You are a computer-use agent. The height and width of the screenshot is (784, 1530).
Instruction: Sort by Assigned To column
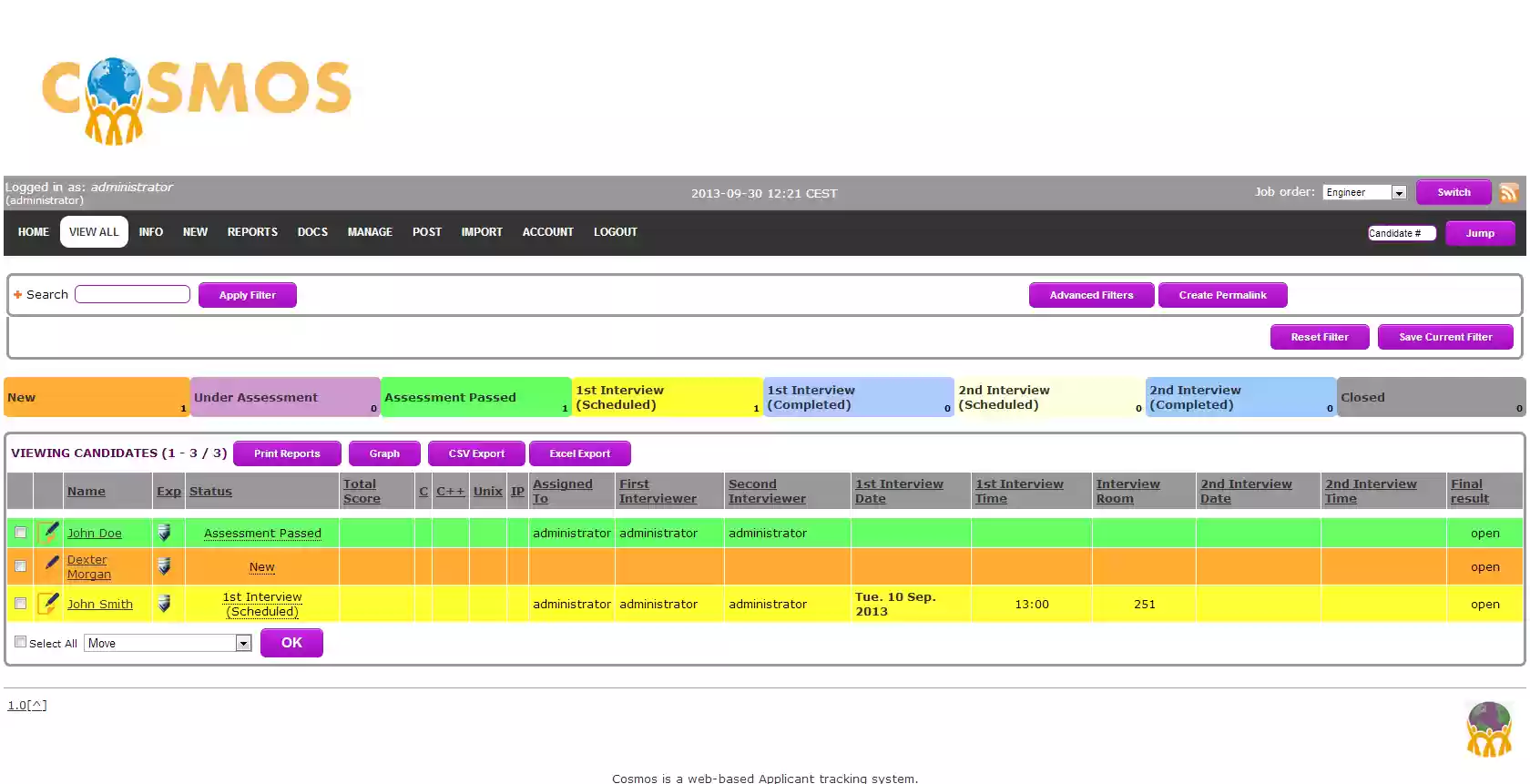(x=563, y=491)
